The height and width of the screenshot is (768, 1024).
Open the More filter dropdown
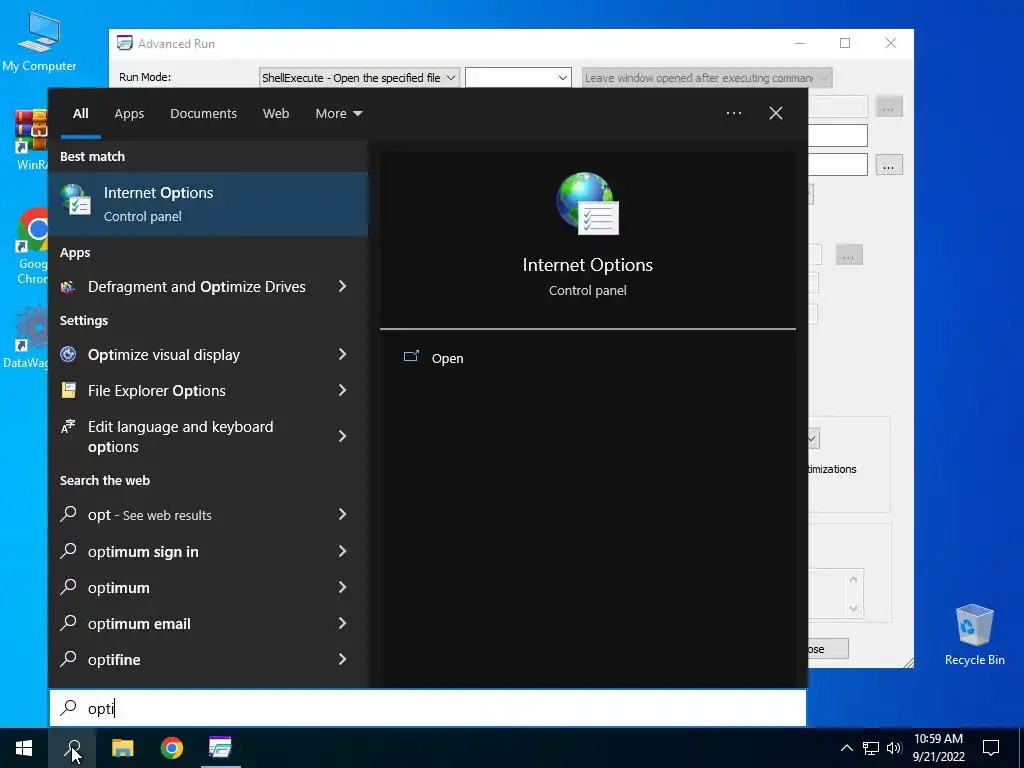coord(338,114)
